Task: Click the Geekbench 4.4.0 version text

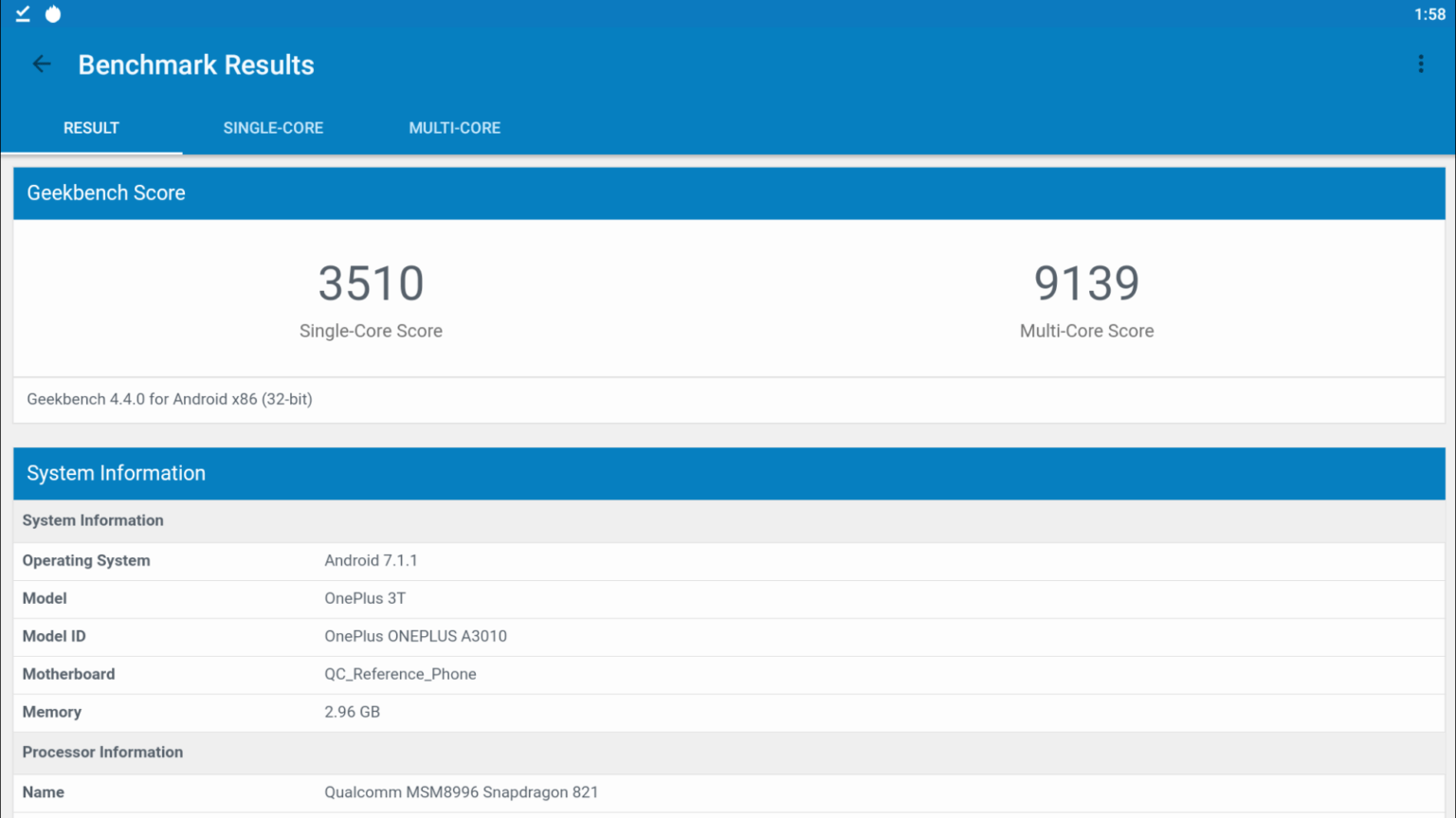Action: (170, 399)
